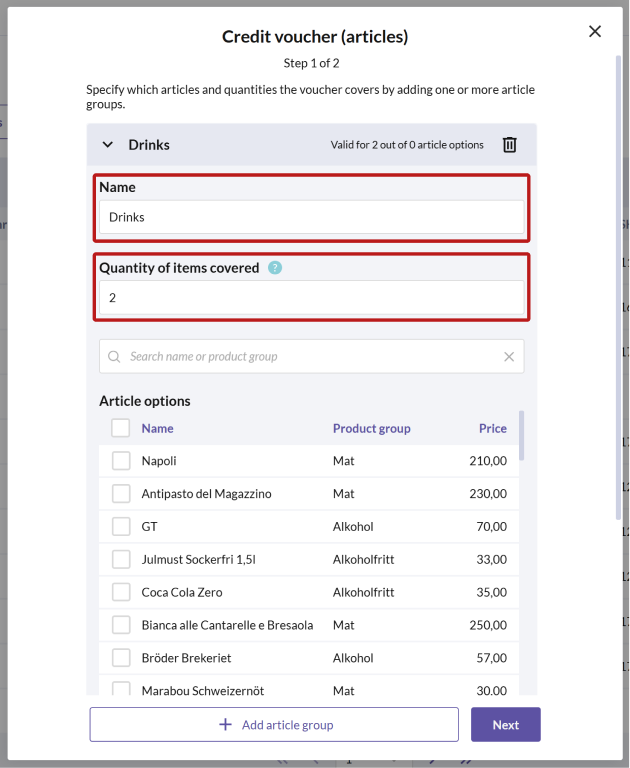Tick the select-all checkbox in Article options header
The width and height of the screenshot is (630, 768).
[121, 428]
